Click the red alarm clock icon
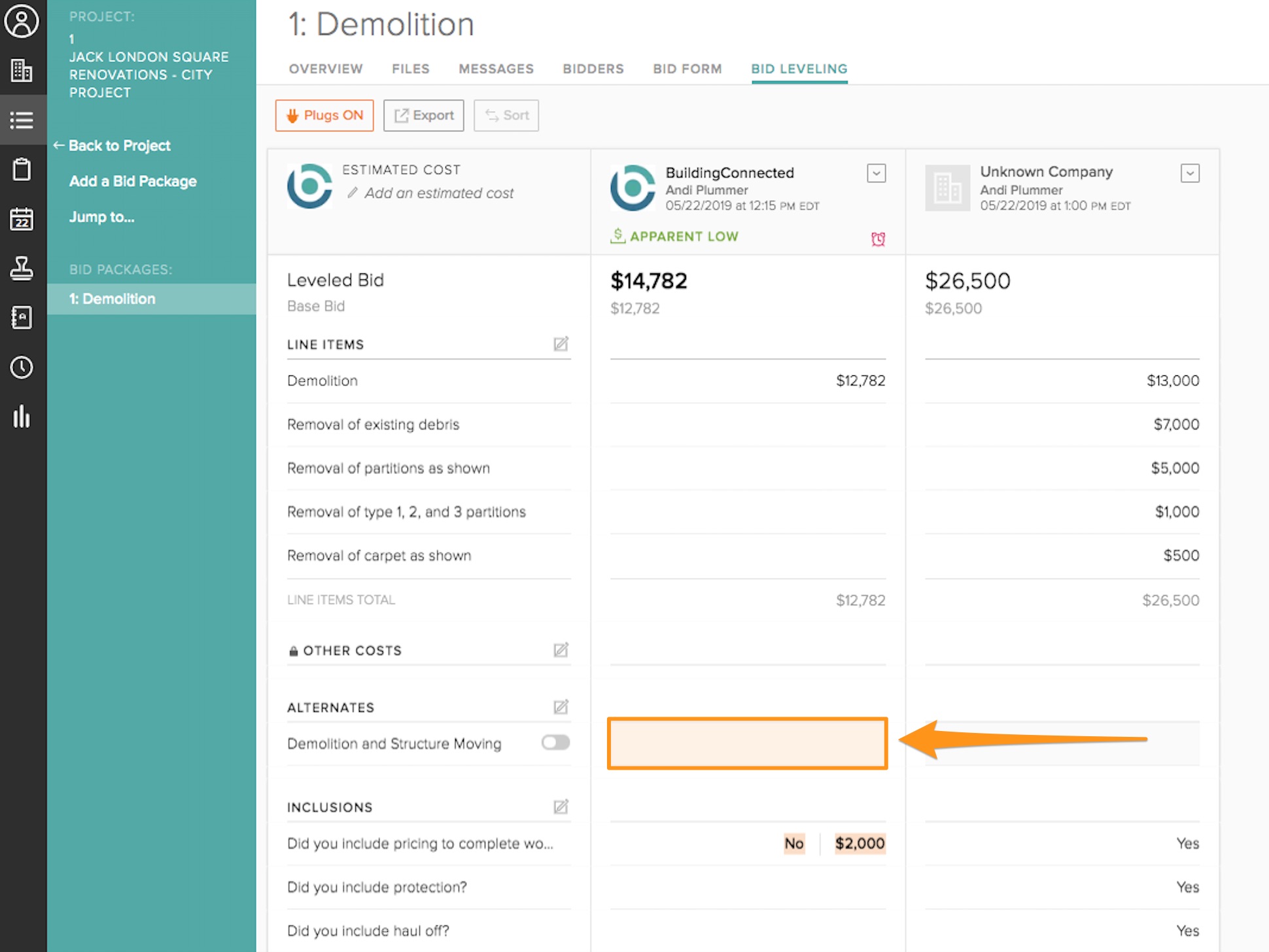This screenshot has width=1269, height=952. (x=878, y=239)
